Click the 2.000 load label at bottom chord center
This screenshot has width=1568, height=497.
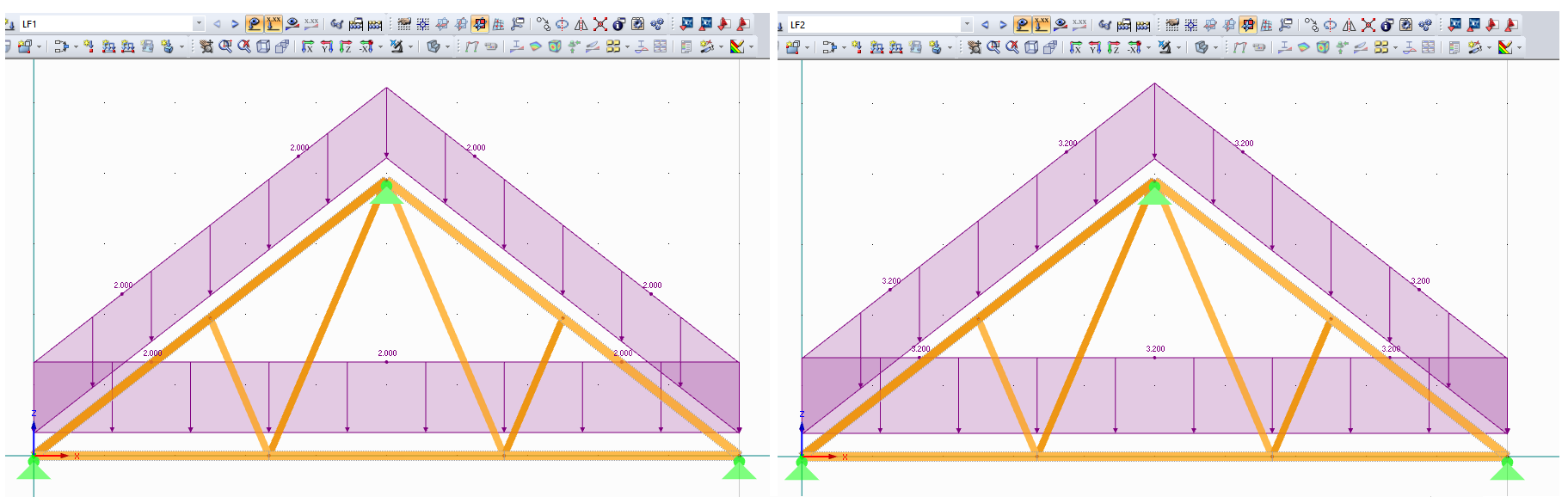click(387, 353)
